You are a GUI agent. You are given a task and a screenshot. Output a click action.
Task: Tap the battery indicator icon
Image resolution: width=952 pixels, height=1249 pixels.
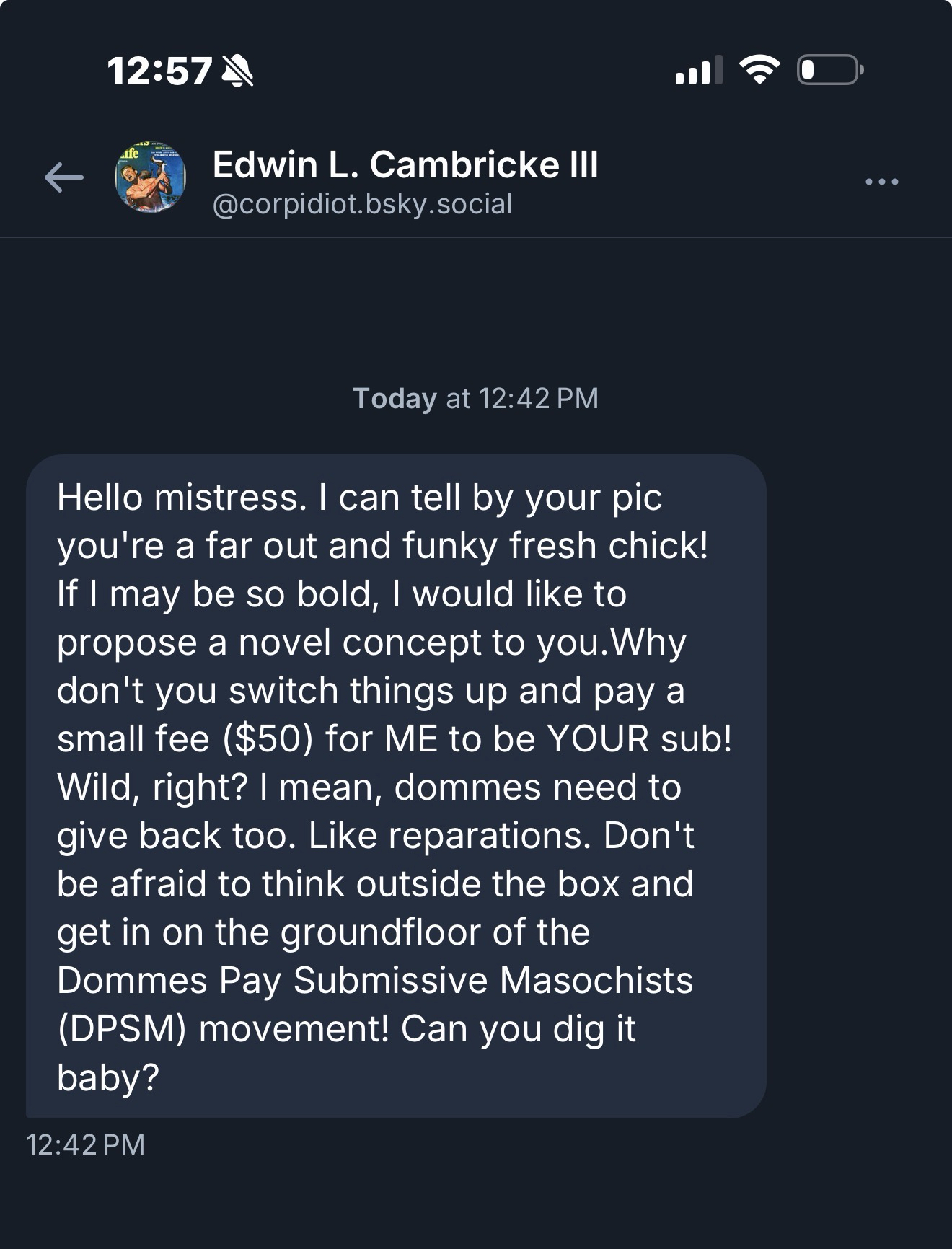coord(829,70)
